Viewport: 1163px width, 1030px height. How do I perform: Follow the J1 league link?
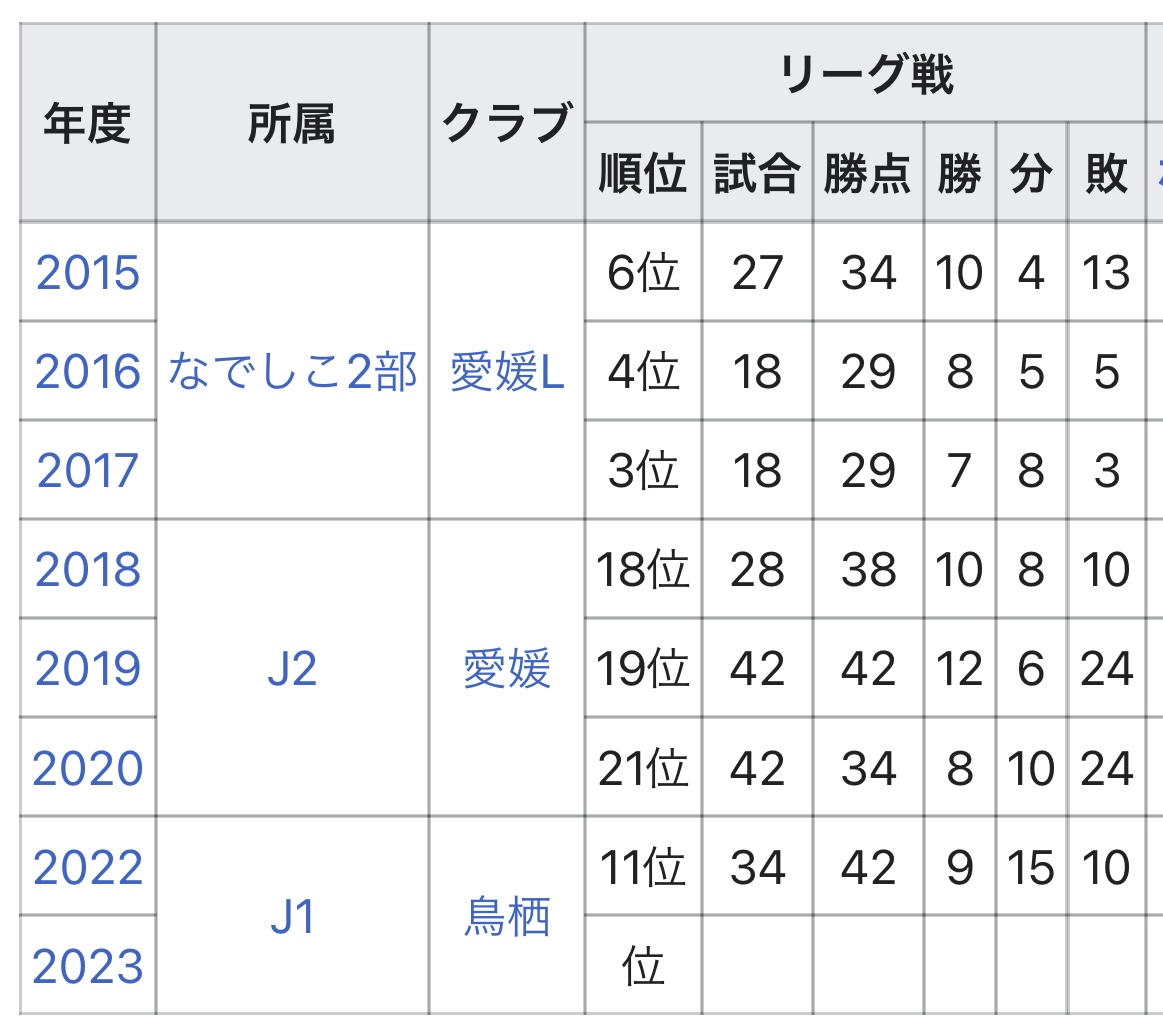292,917
